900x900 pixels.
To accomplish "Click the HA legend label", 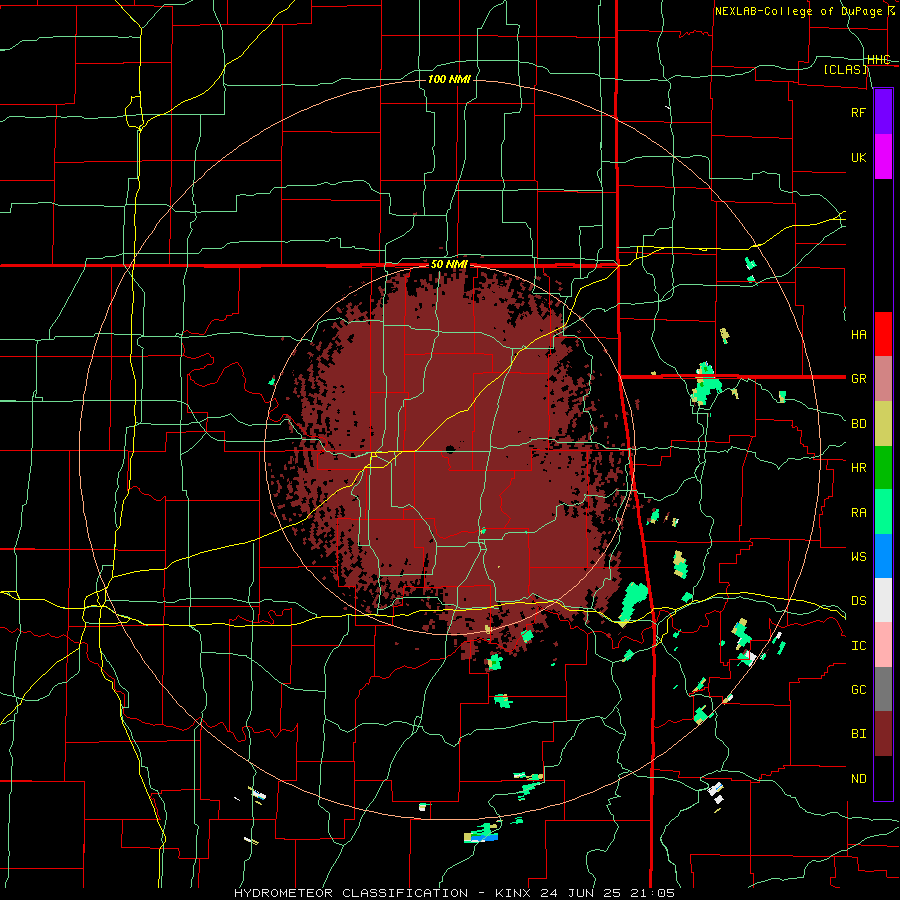I will click(858, 335).
